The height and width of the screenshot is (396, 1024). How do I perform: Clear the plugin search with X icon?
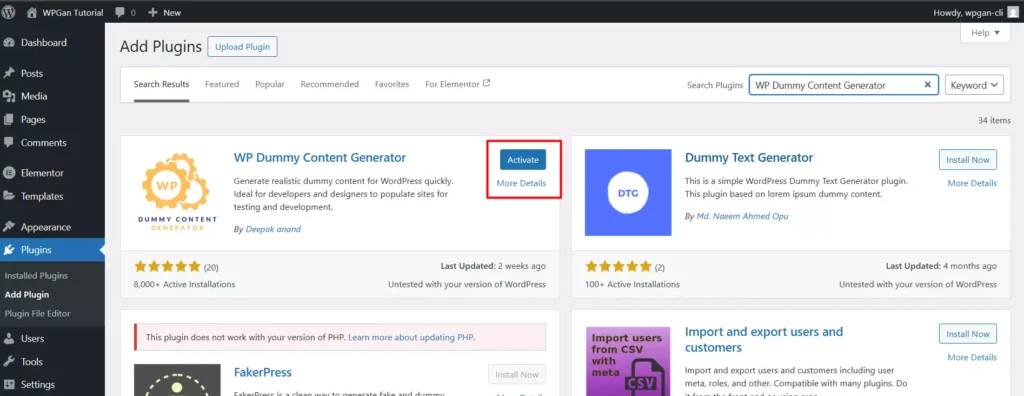[x=927, y=85]
